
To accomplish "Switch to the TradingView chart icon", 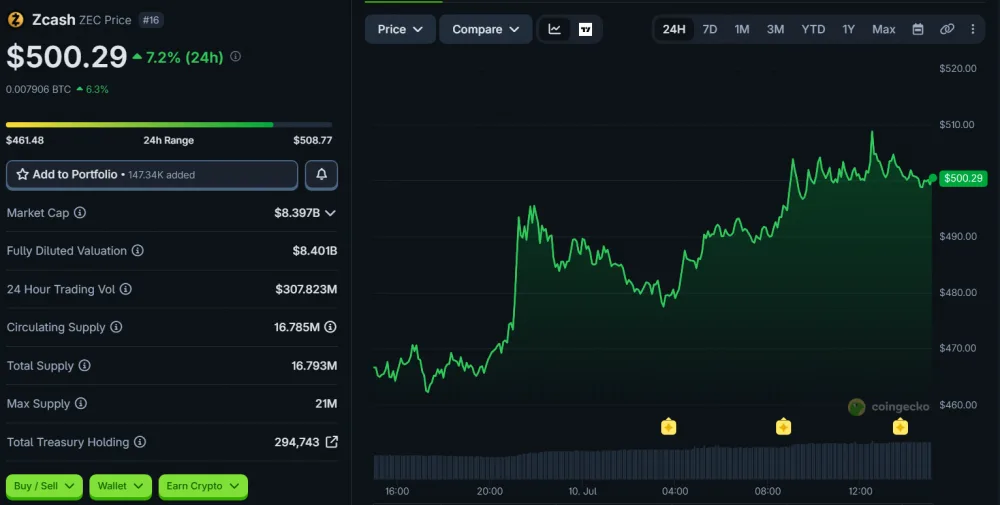I will (x=585, y=29).
